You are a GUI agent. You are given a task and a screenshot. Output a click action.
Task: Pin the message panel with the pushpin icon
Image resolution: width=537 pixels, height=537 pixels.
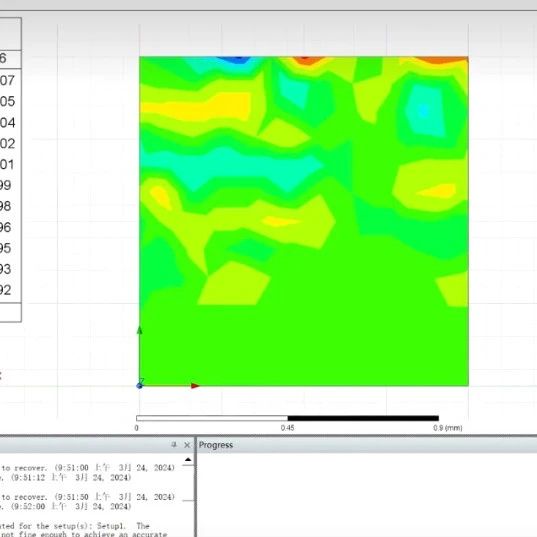click(174, 445)
